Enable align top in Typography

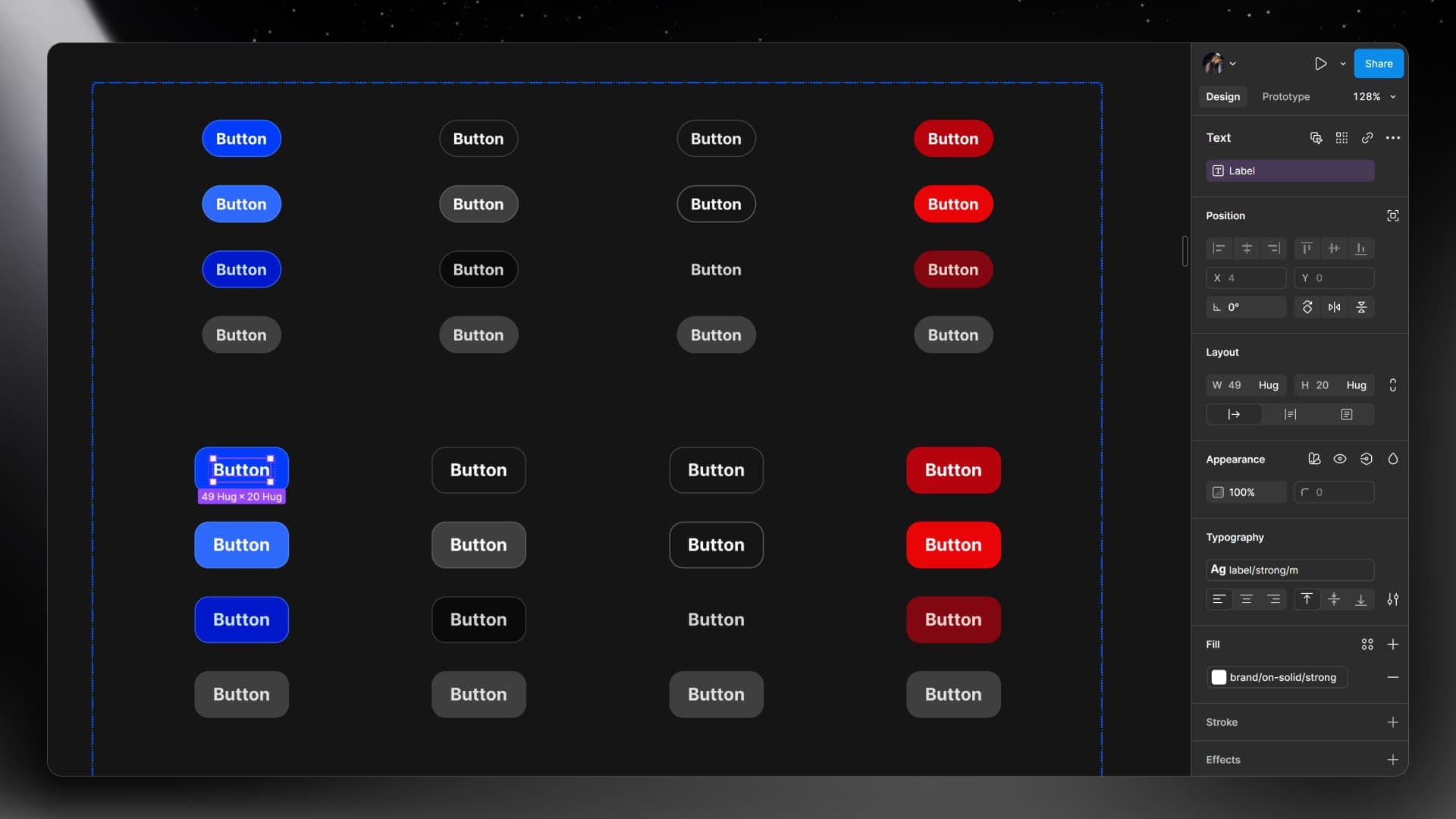point(1307,599)
